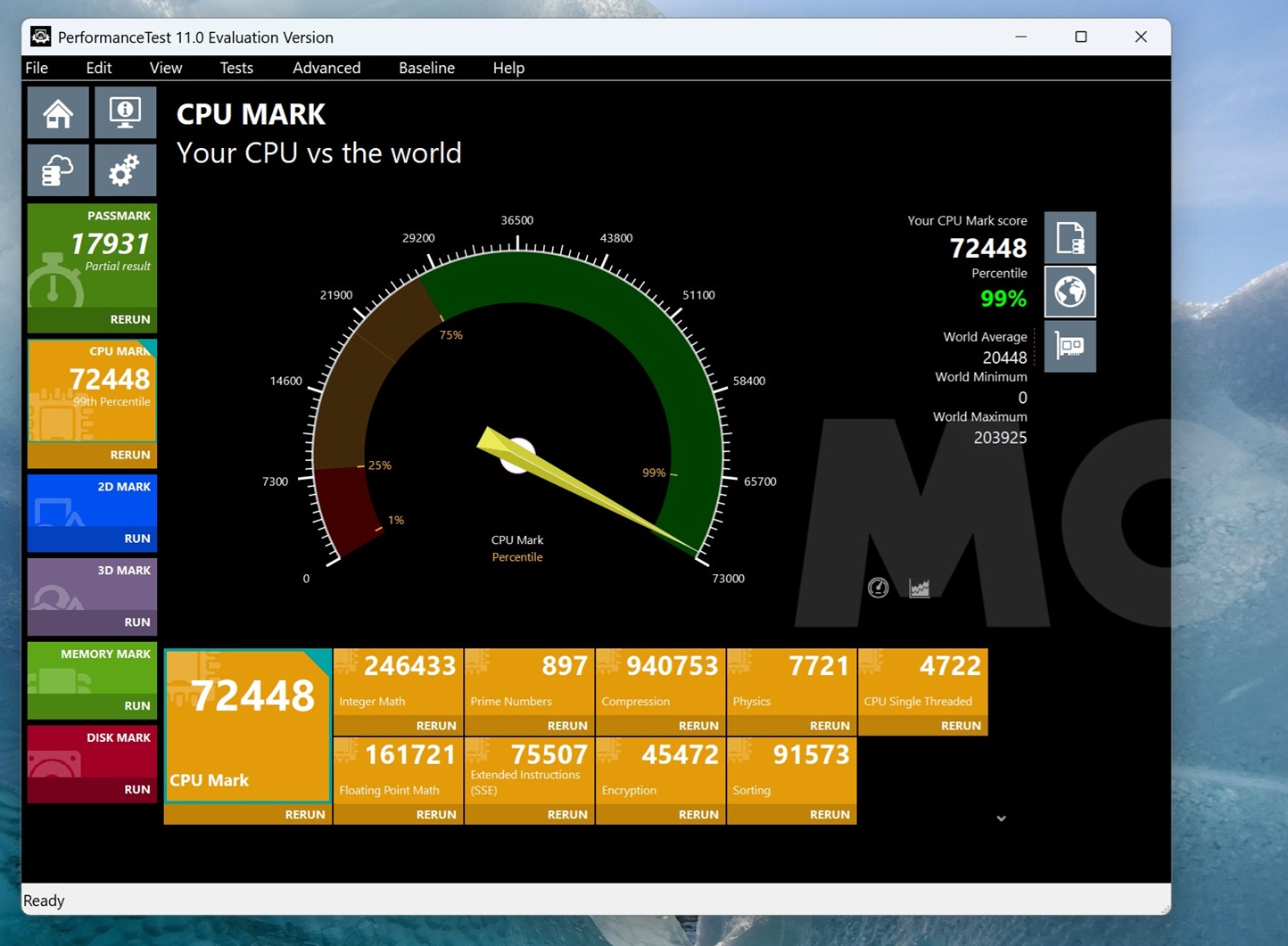
Task: Expand additional test results with the chevron
Action: 1001,818
